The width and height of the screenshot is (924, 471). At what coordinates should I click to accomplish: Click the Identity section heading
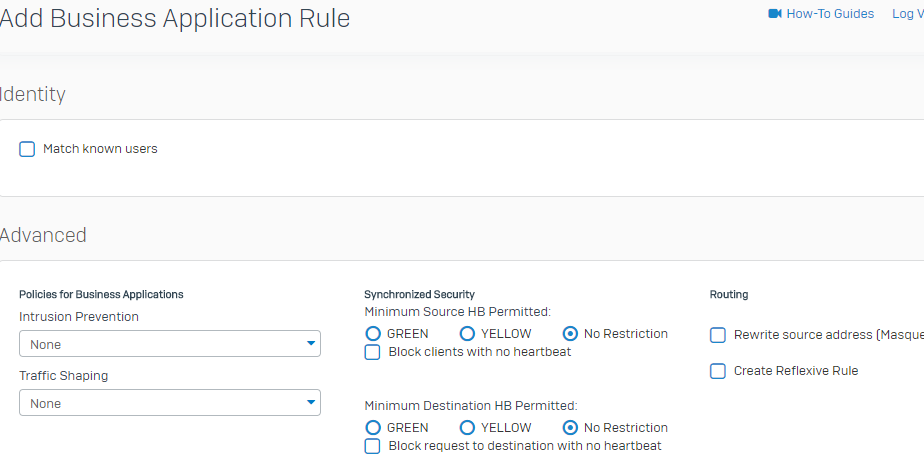32,94
